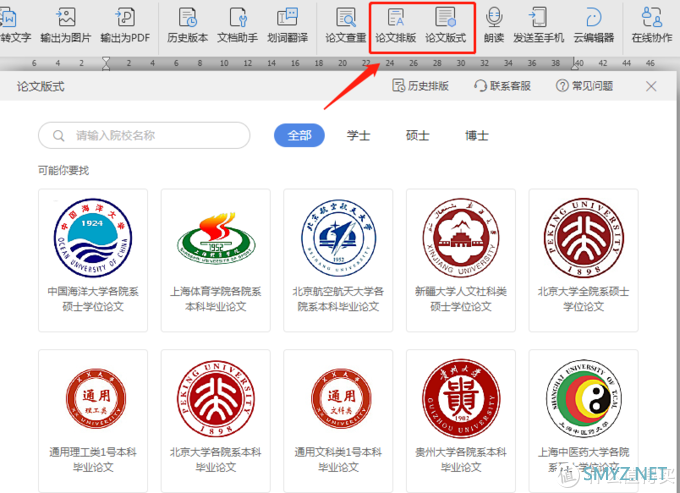Click 联系客服 support link

[x=502, y=86]
